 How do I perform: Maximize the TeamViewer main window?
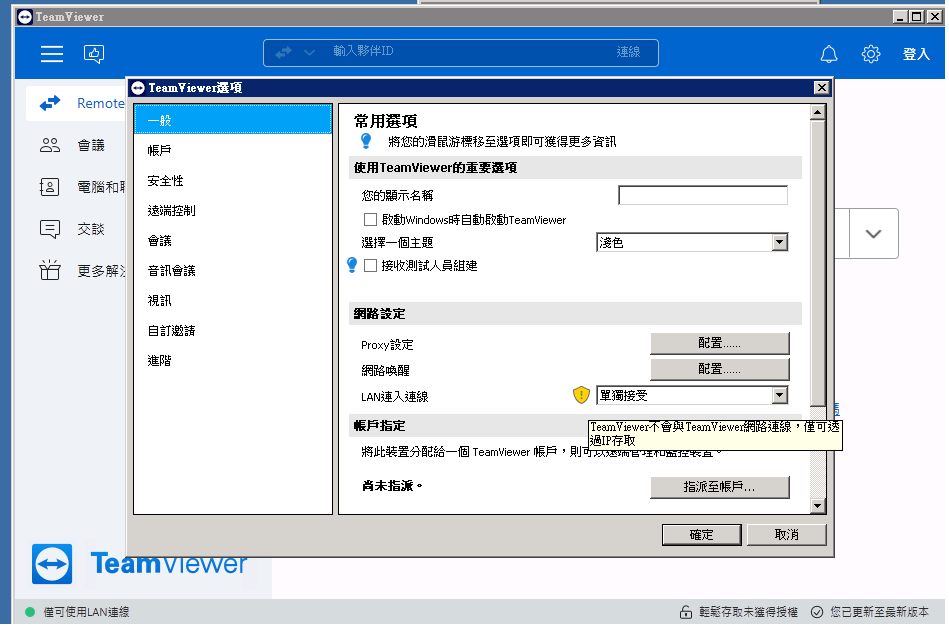(x=917, y=17)
